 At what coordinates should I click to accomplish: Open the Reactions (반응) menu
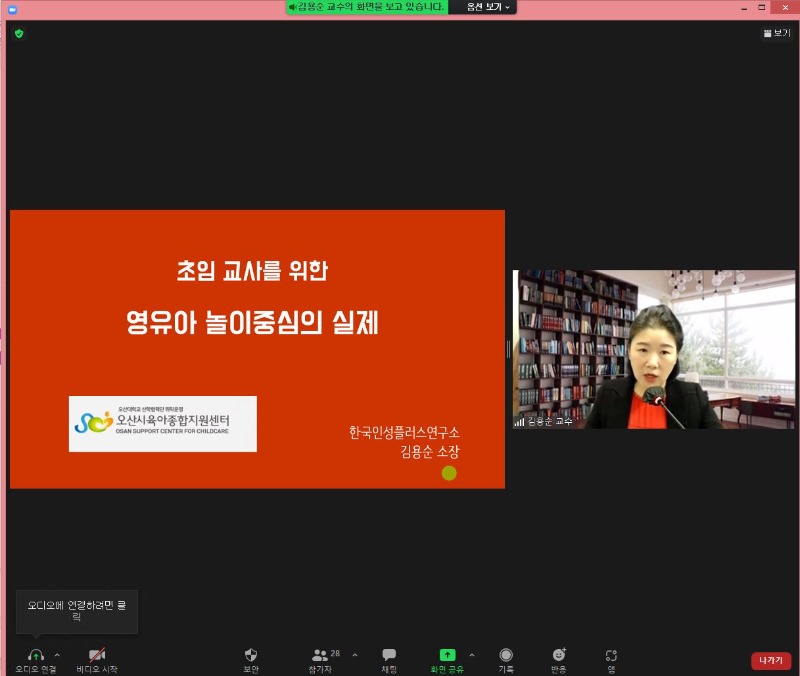[558, 656]
